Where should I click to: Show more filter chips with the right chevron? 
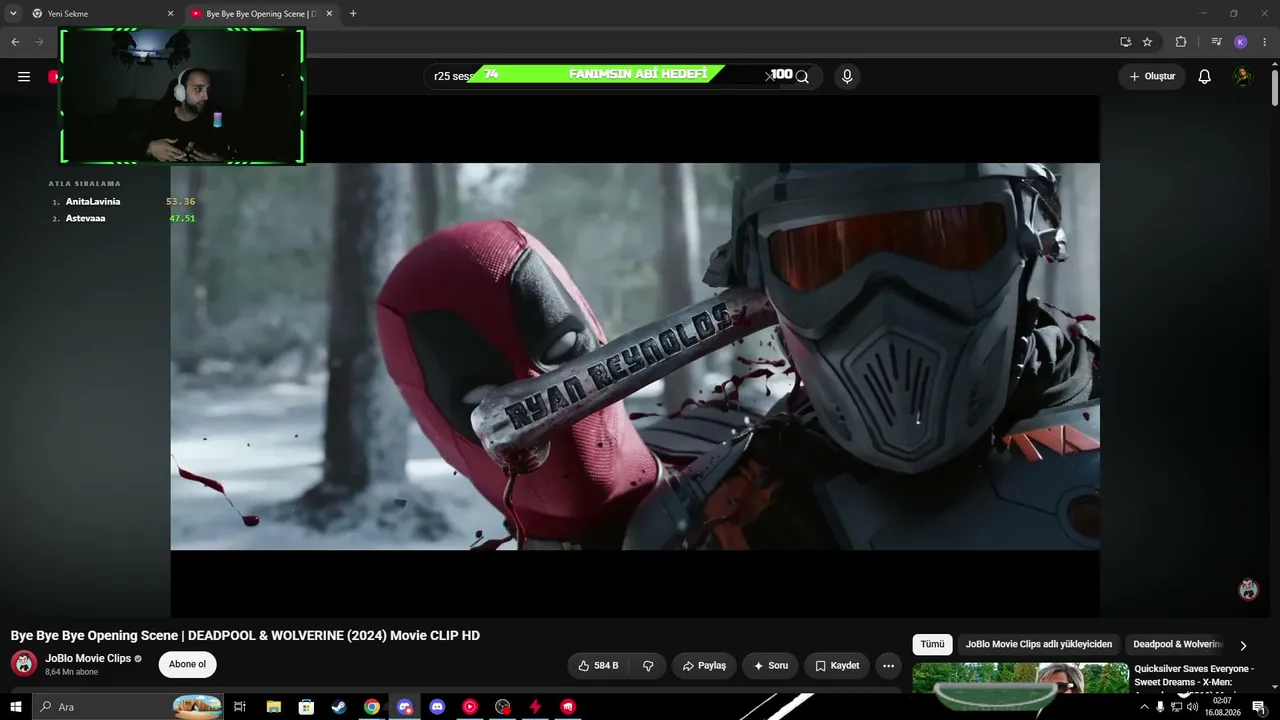1243,646
